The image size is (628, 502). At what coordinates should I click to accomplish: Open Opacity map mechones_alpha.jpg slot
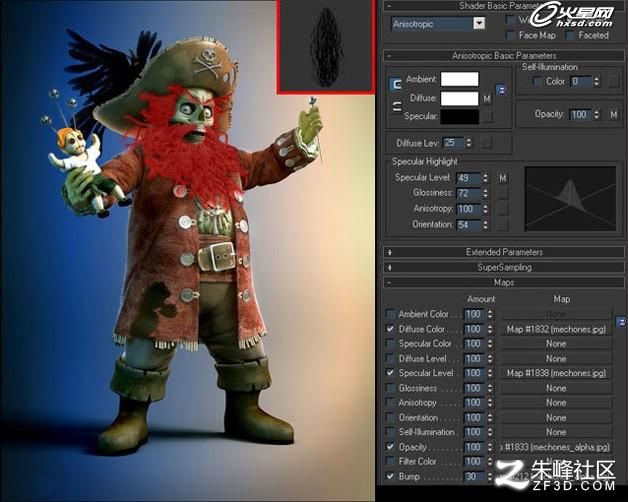coord(556,447)
